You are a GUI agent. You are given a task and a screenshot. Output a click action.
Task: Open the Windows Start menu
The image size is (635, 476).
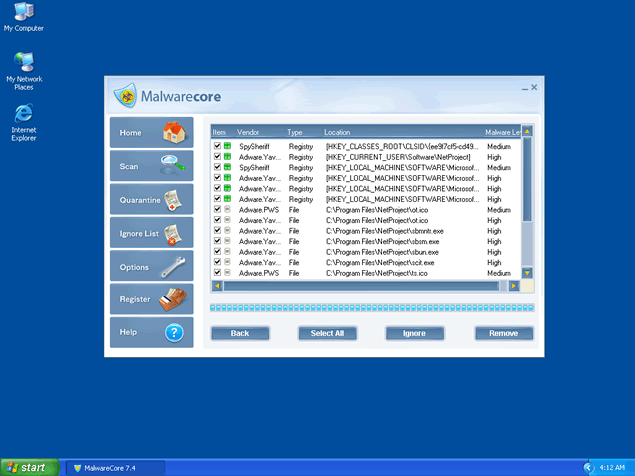click(30, 467)
